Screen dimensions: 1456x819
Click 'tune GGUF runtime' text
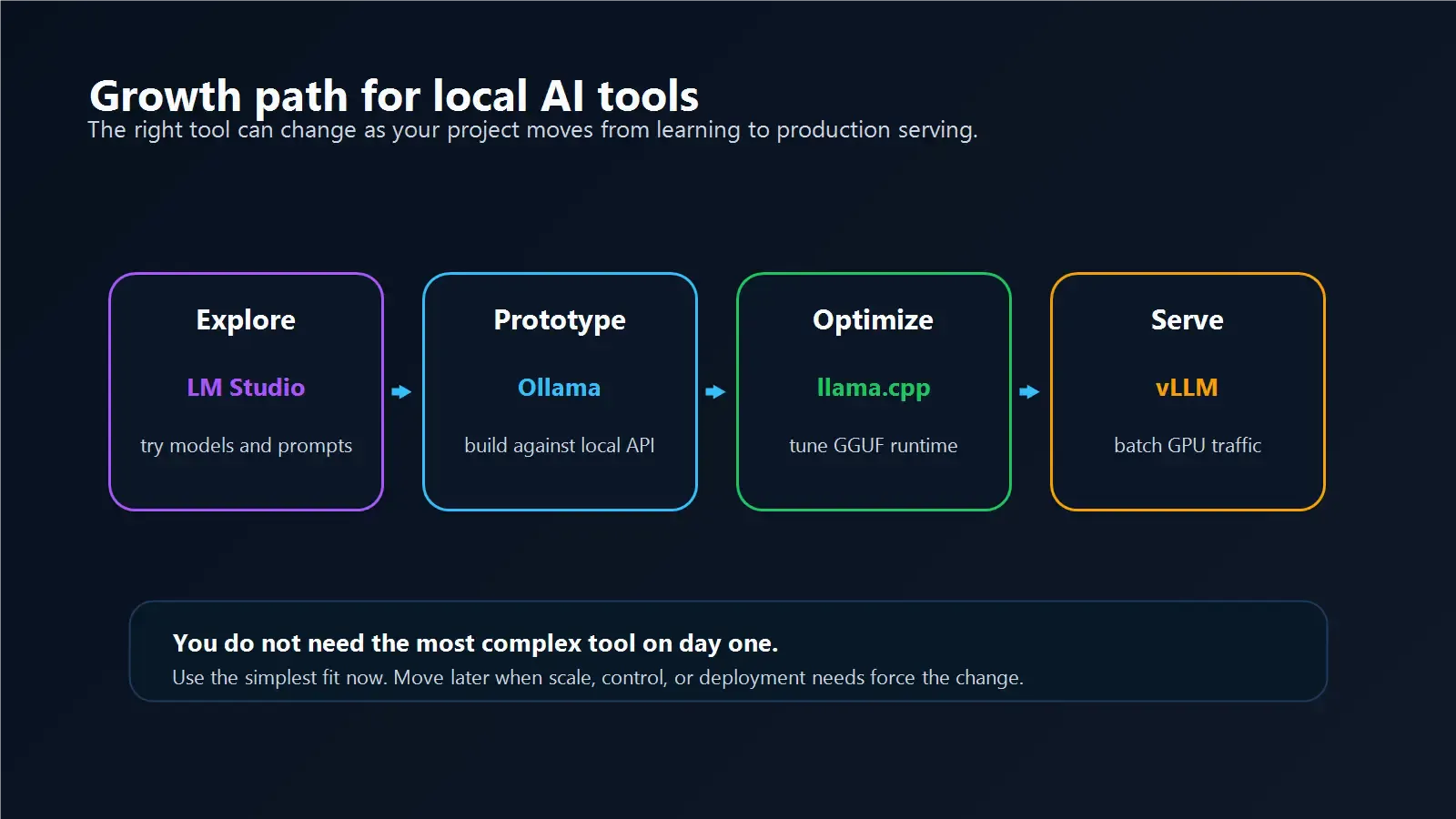874,446
